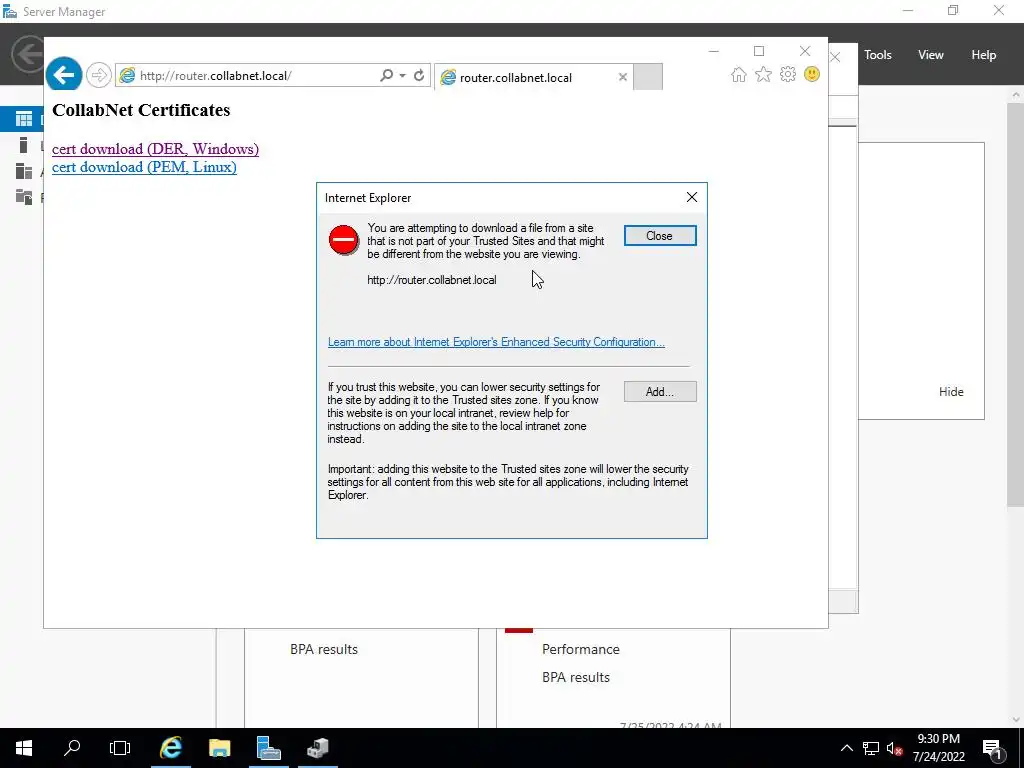Click the search magnifier in address bar

click(x=387, y=76)
